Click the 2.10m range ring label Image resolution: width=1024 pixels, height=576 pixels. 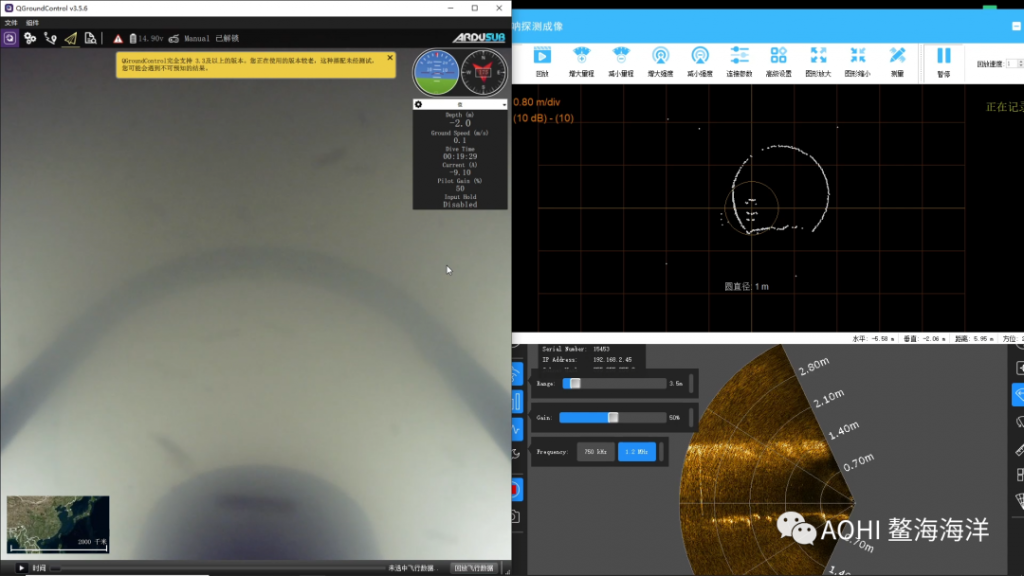pyautogui.click(x=828, y=398)
